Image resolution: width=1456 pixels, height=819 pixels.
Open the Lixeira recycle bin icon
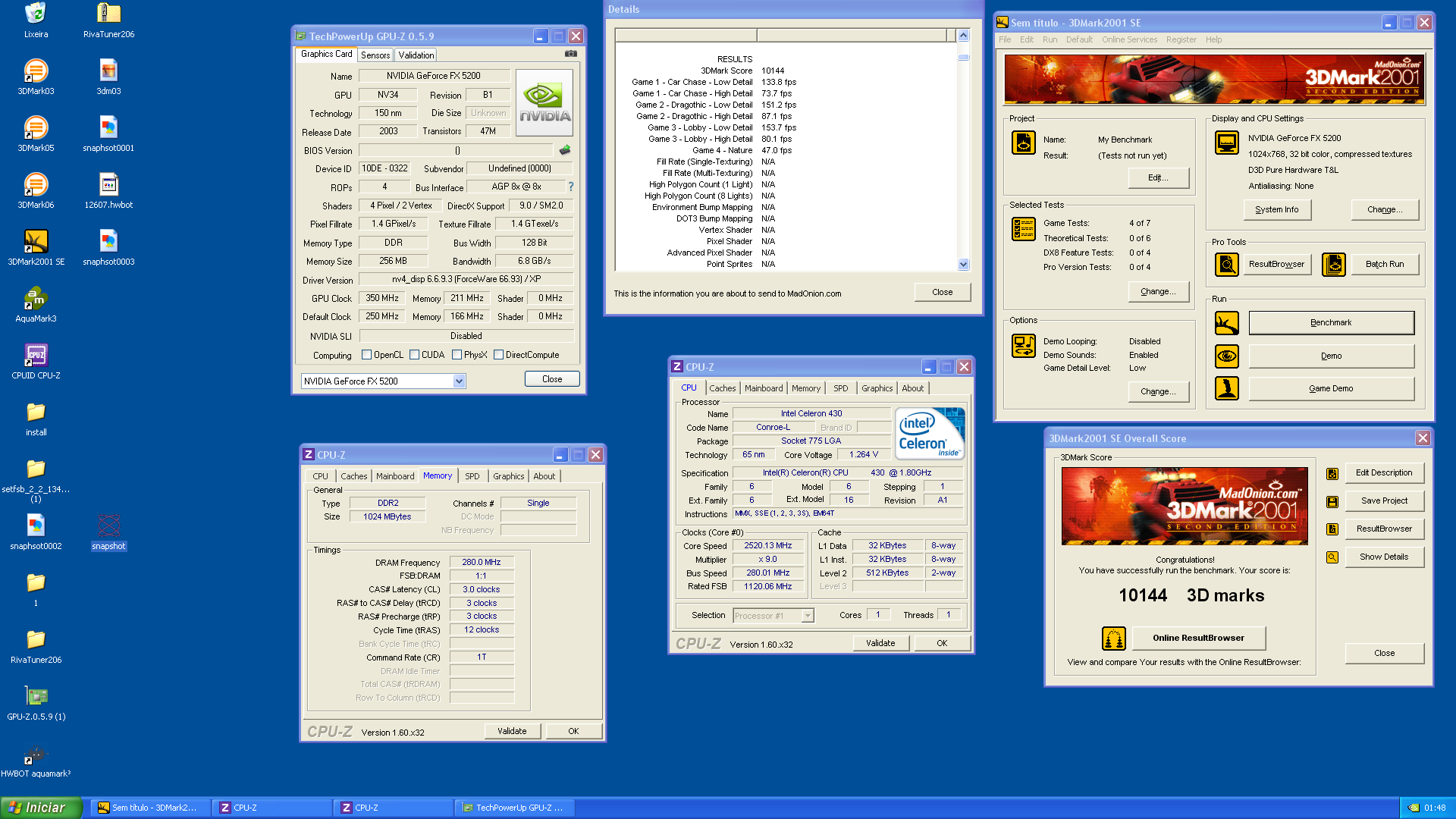point(36,14)
